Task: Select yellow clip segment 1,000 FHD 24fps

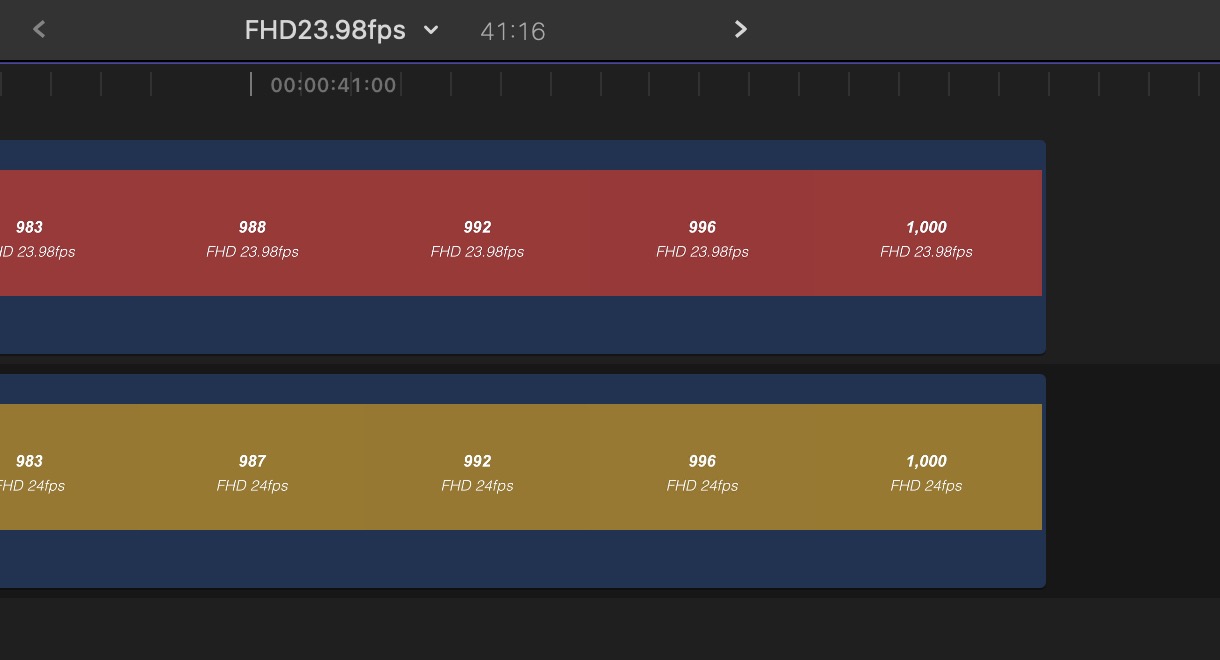Action: coord(927,467)
